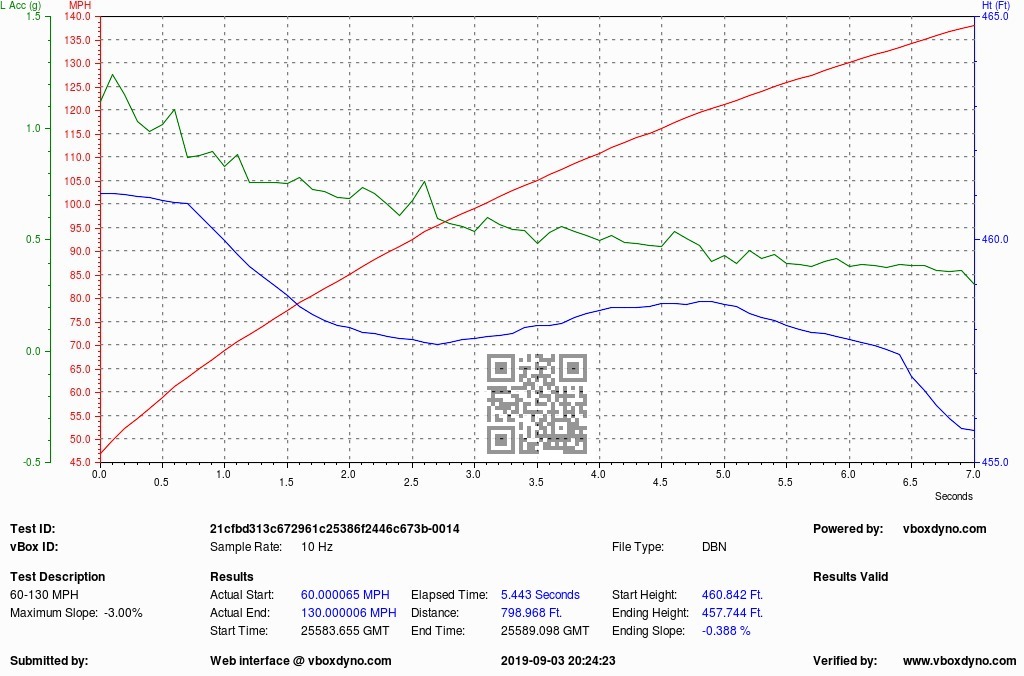The image size is (1024, 676).
Task: Click the Web interface @ vboxdyno.com text
Action: [x=300, y=661]
